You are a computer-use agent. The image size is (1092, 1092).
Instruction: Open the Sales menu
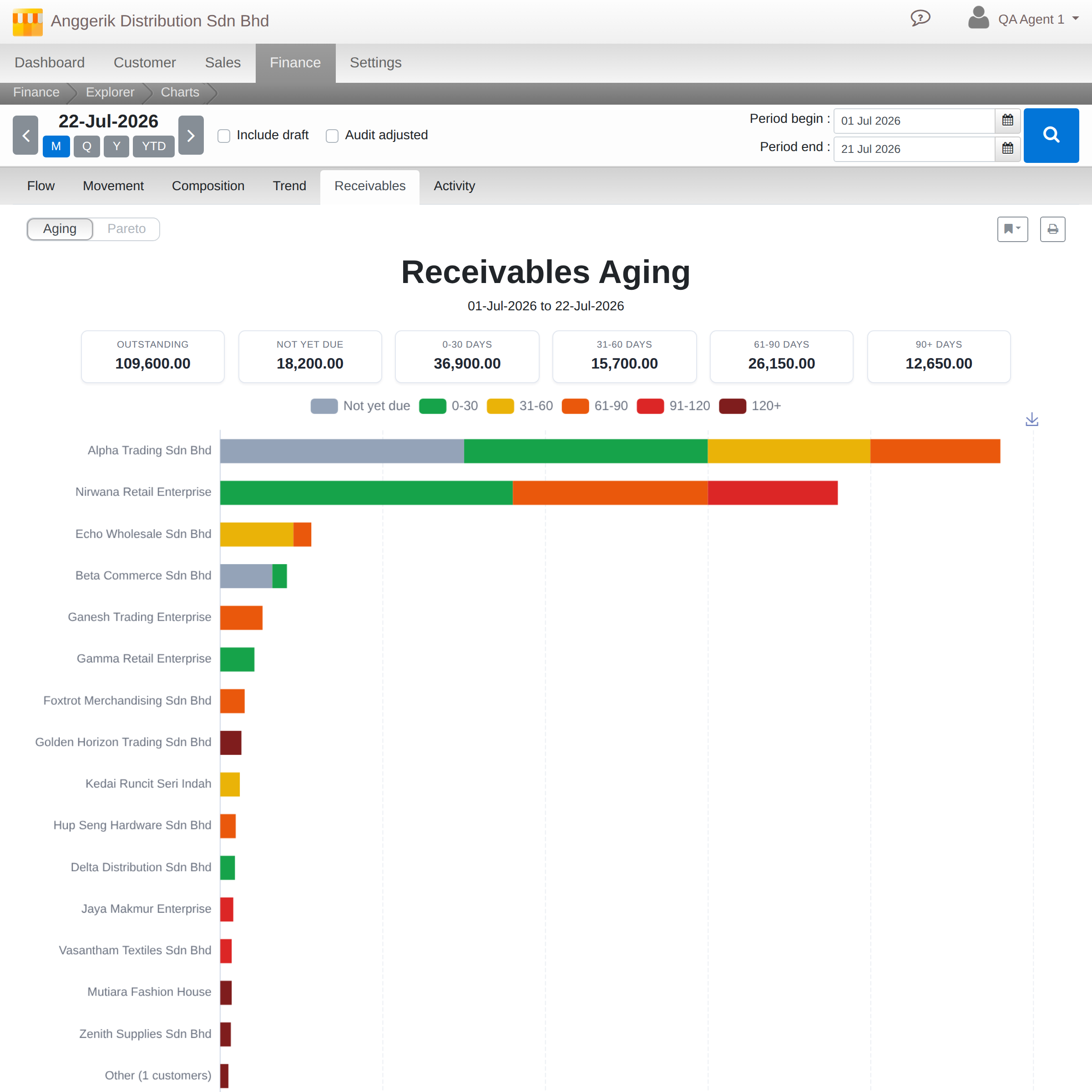222,63
